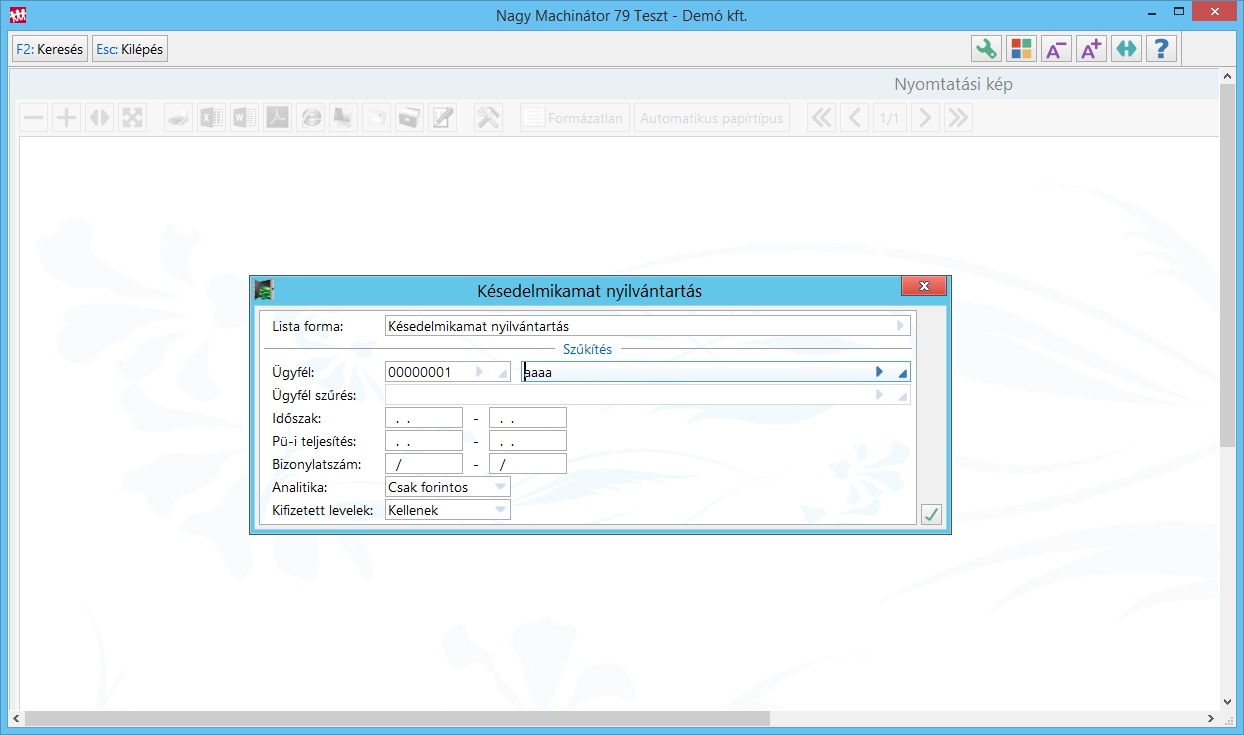Click the Szűkítés section label
Viewport: 1244px width, 735px height.
coord(587,349)
